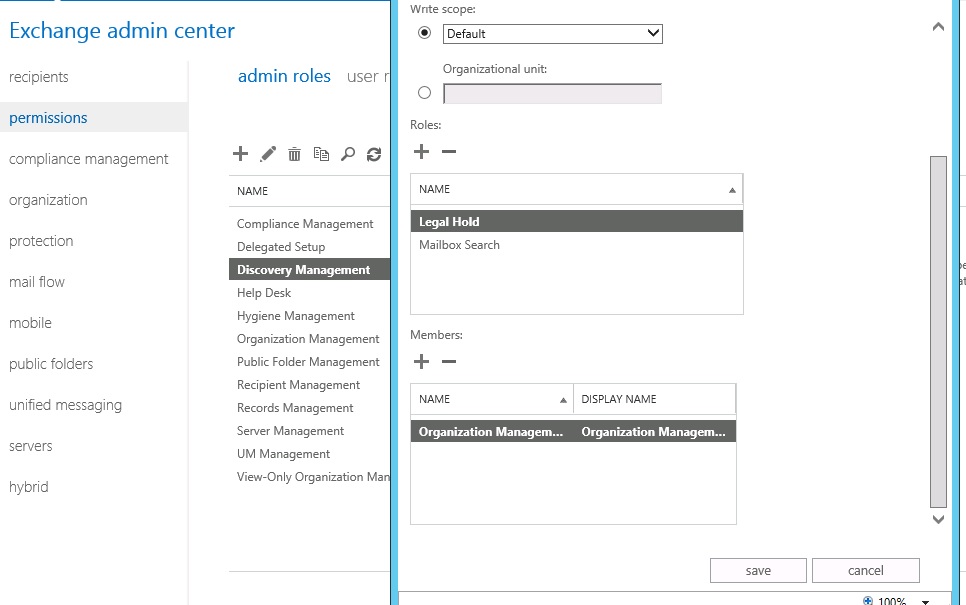Screen dimensions: 966x605
Task: Select Compliance Management role group
Action: 305,224
